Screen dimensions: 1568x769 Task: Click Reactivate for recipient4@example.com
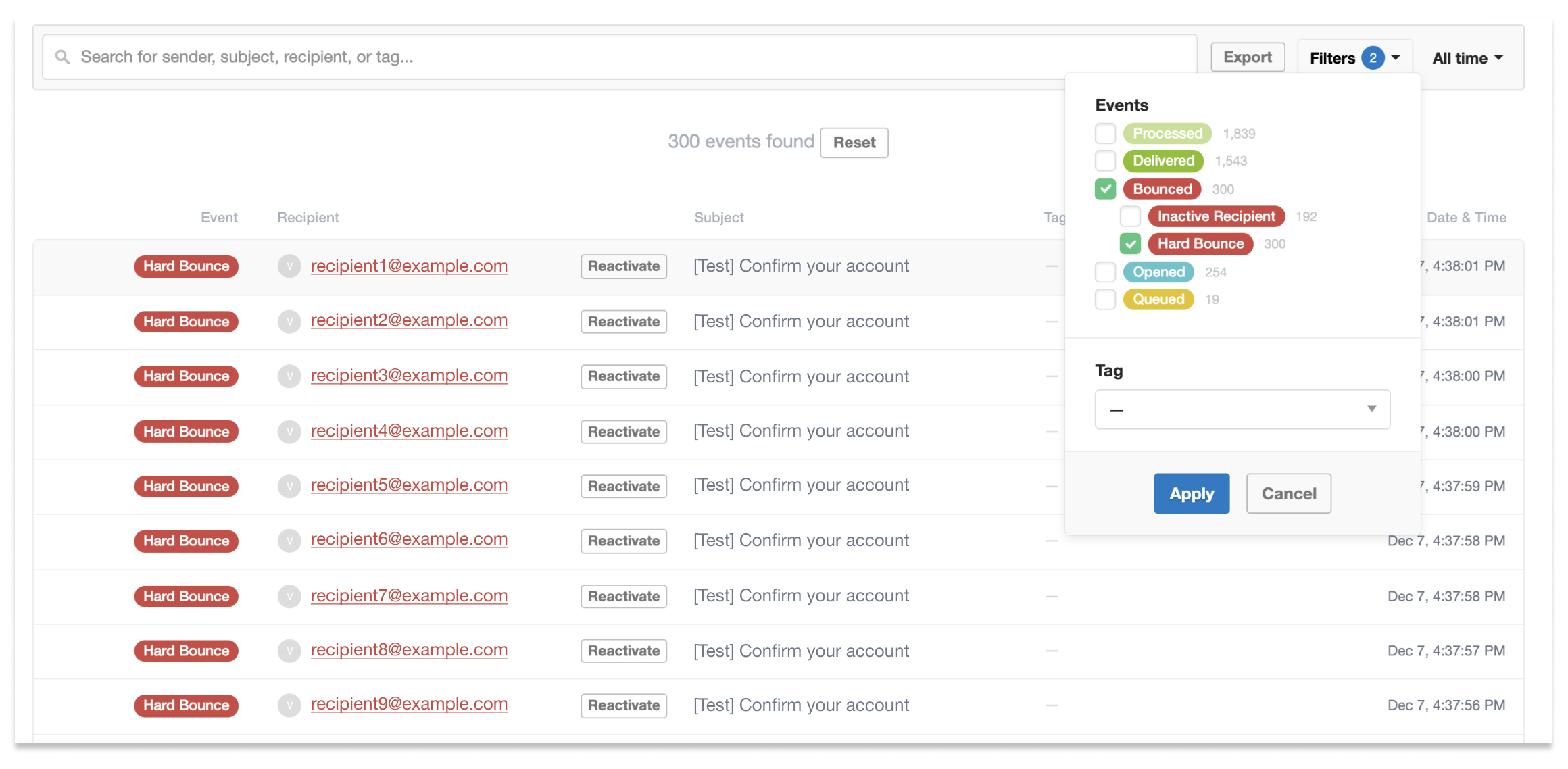[623, 432]
